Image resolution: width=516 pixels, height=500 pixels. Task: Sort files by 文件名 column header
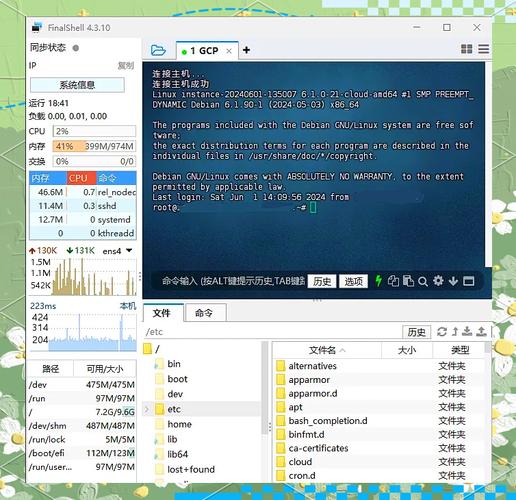[x=327, y=350]
